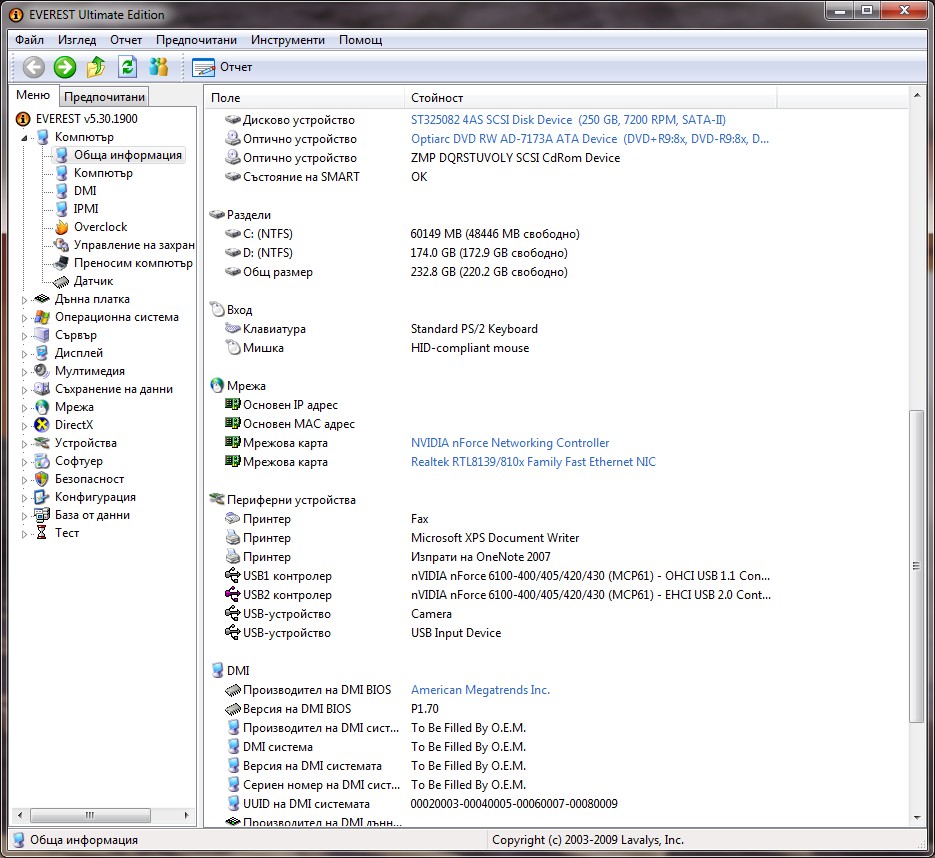Click the Операционна система Windows icon
The image size is (935, 858).
(x=42, y=317)
